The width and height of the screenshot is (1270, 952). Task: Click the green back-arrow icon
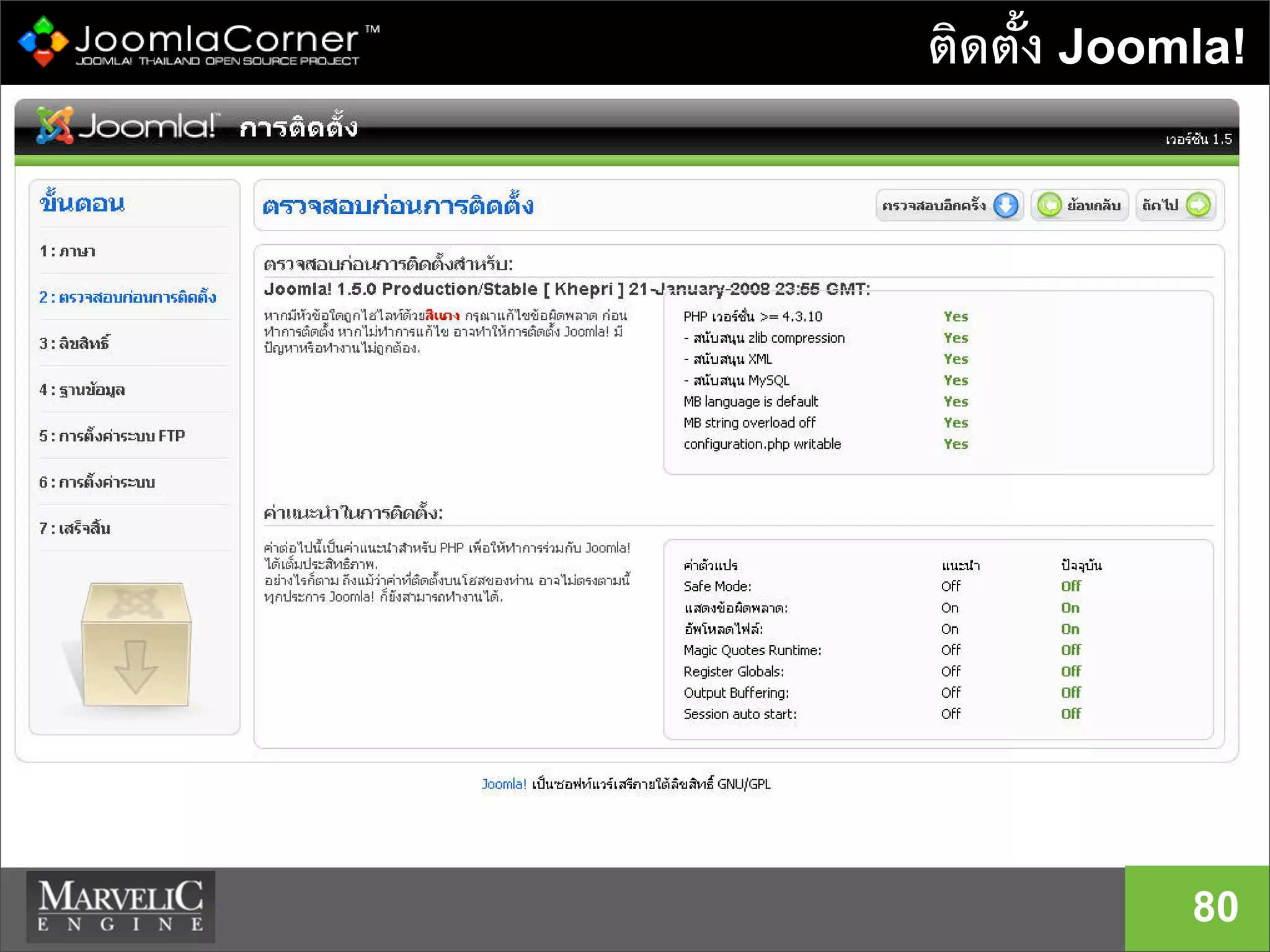click(1049, 205)
